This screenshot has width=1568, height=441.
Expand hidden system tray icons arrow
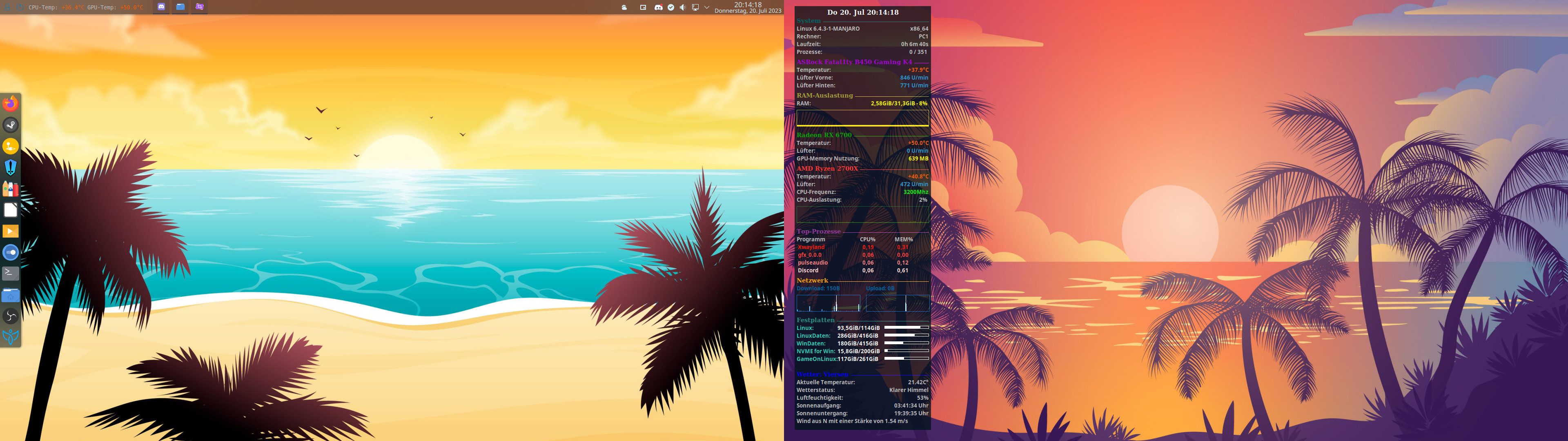[x=707, y=7]
